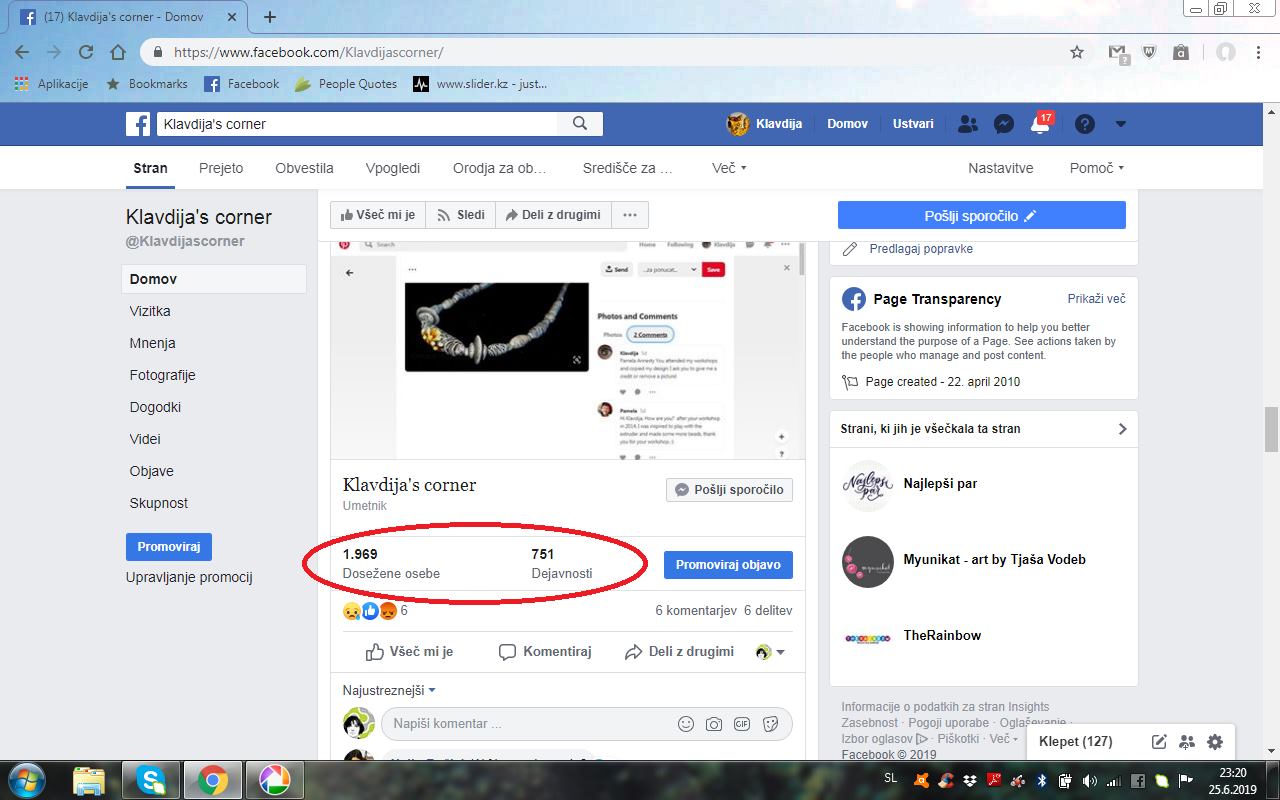Open Skupnost in the left sidebar
This screenshot has width=1280, height=800.
[x=159, y=503]
